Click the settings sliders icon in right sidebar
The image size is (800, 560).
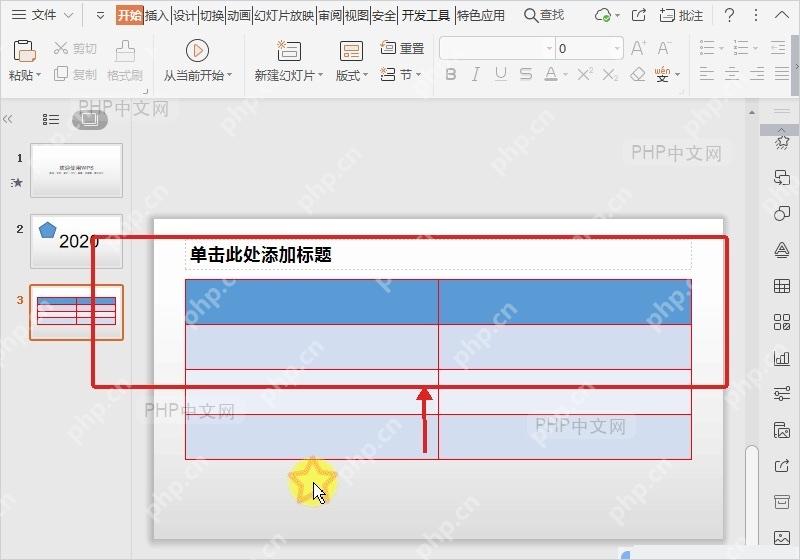(x=782, y=394)
